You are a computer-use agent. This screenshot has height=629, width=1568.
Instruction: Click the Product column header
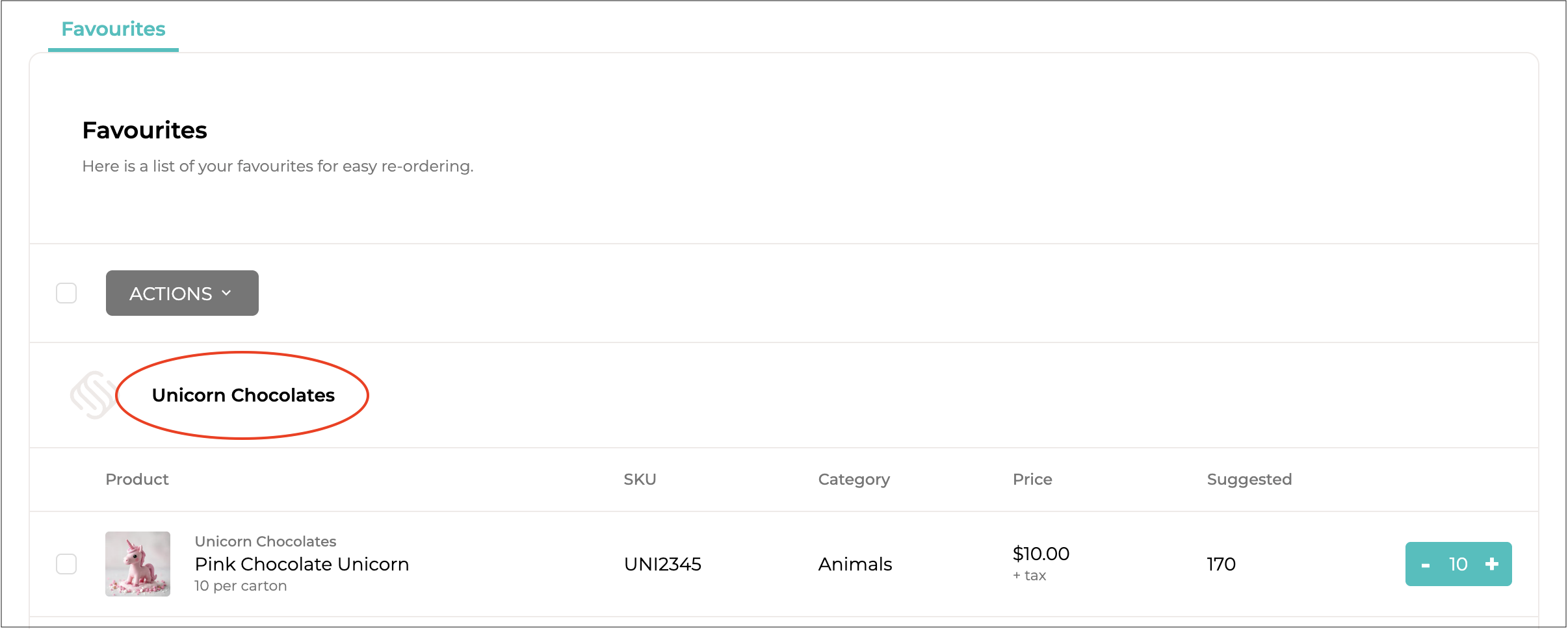137,480
